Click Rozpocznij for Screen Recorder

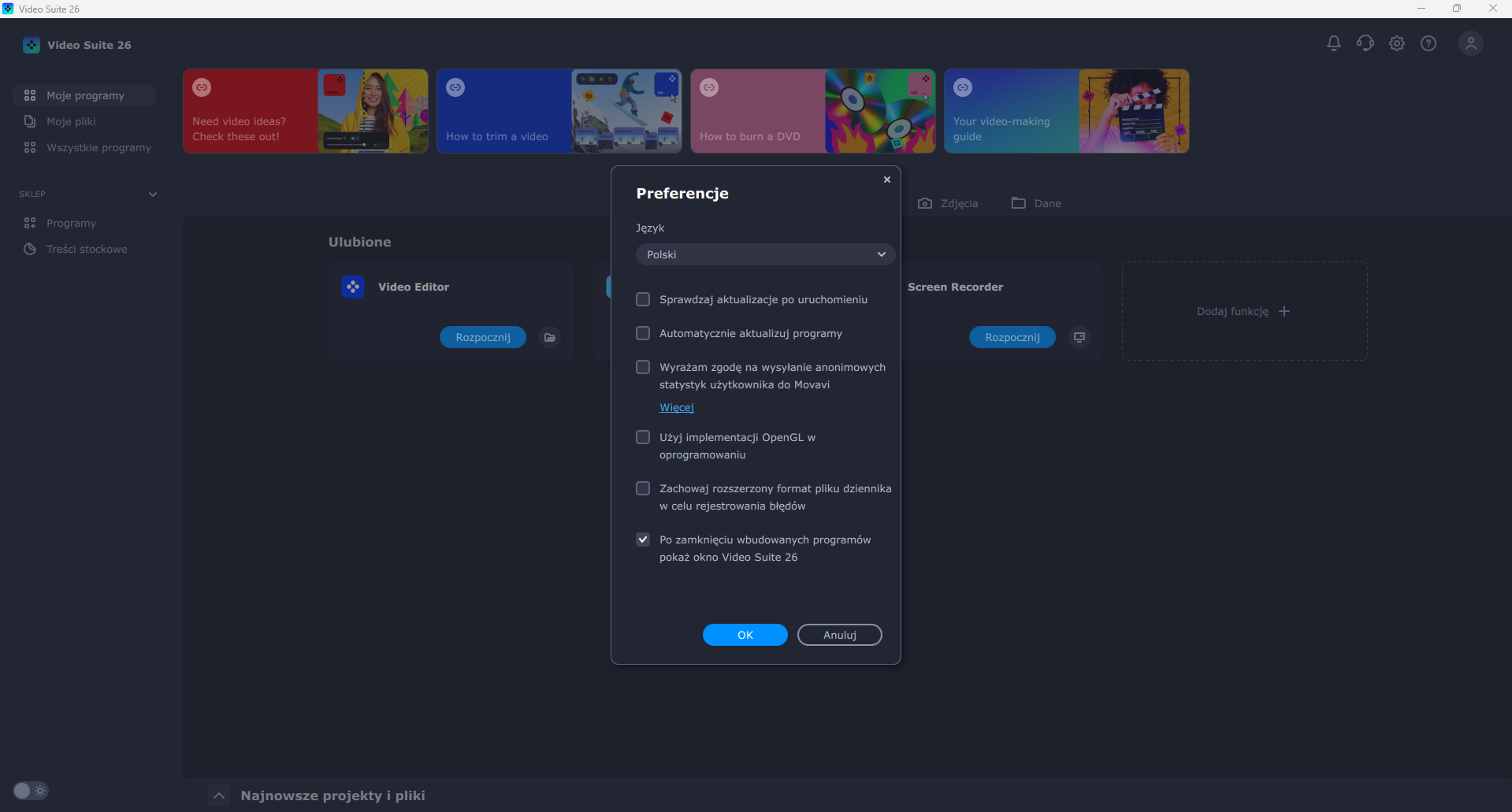[1012, 337]
